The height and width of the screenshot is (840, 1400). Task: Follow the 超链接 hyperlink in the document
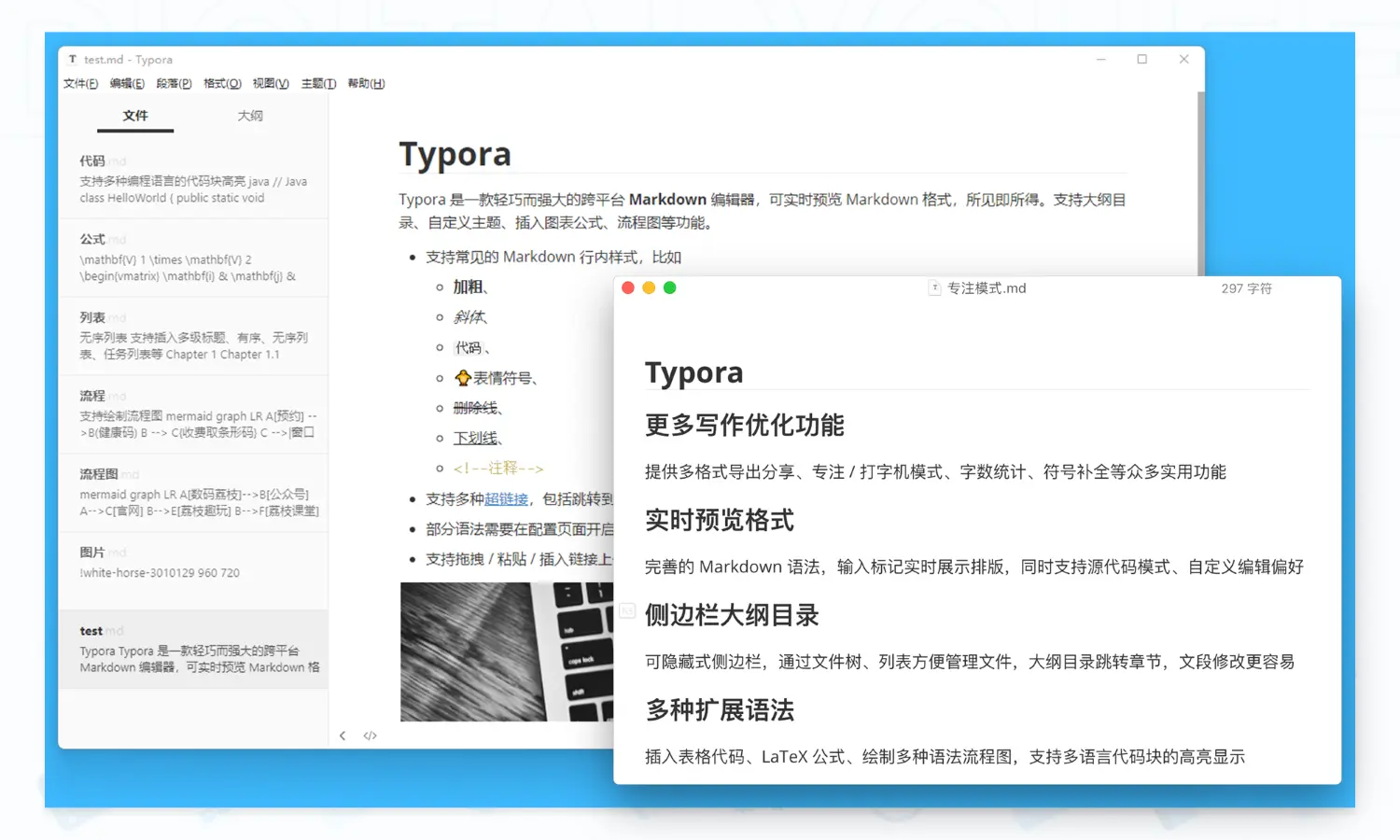506,498
